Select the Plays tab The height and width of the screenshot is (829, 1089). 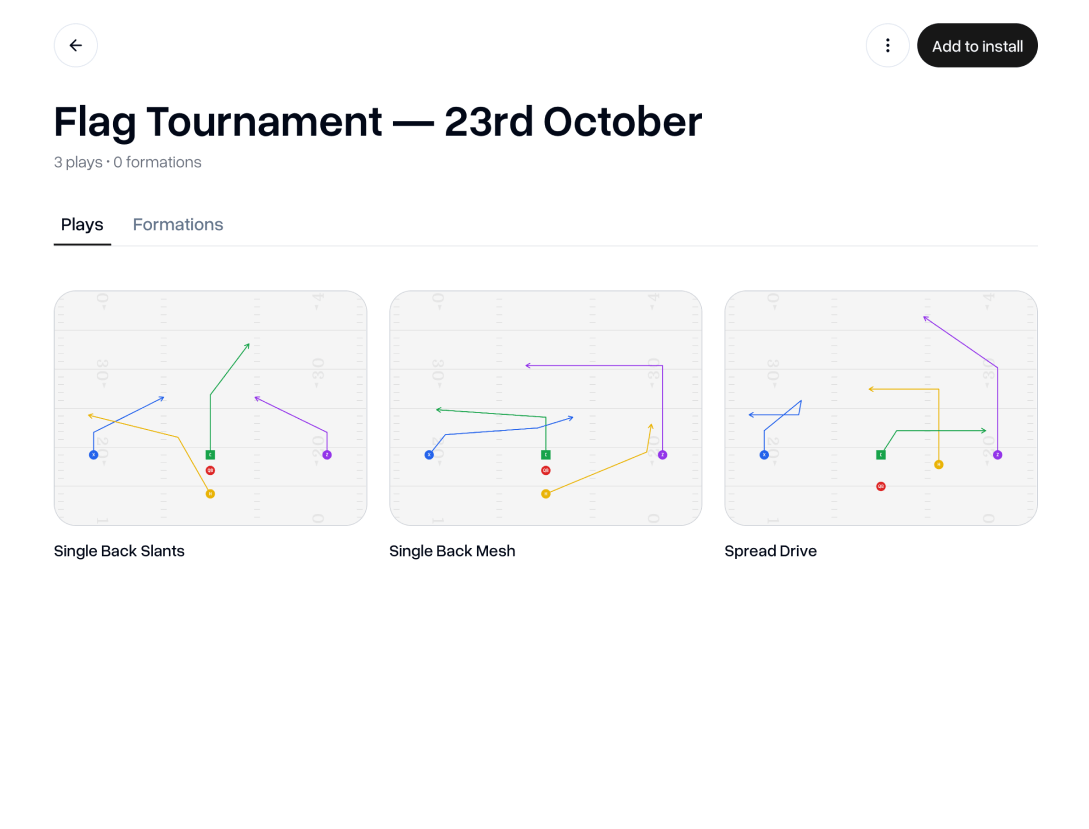(82, 225)
